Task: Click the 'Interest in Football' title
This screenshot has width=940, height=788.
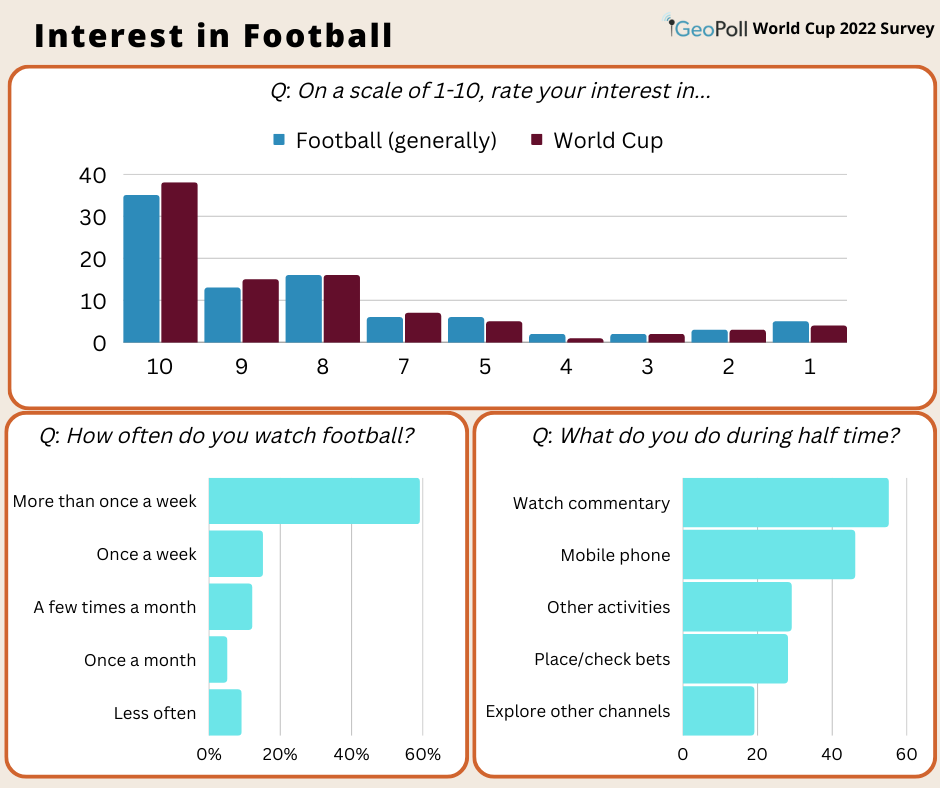Action: 213,35
